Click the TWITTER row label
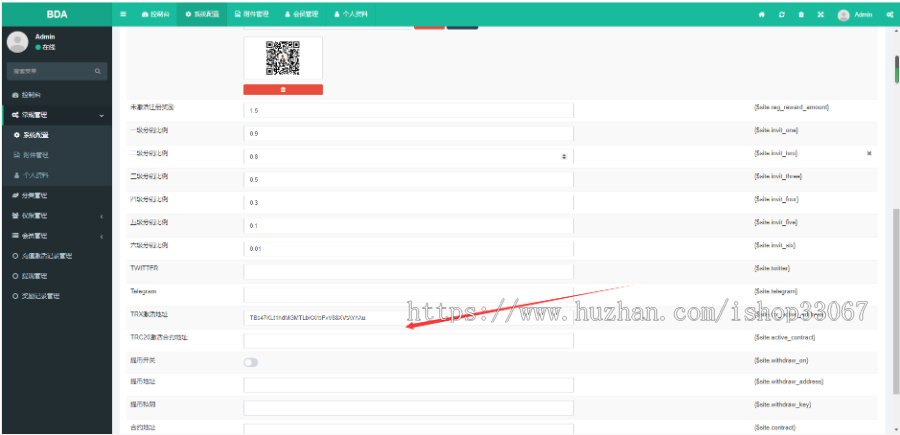Screen dimensions: 900x435 click(144, 268)
